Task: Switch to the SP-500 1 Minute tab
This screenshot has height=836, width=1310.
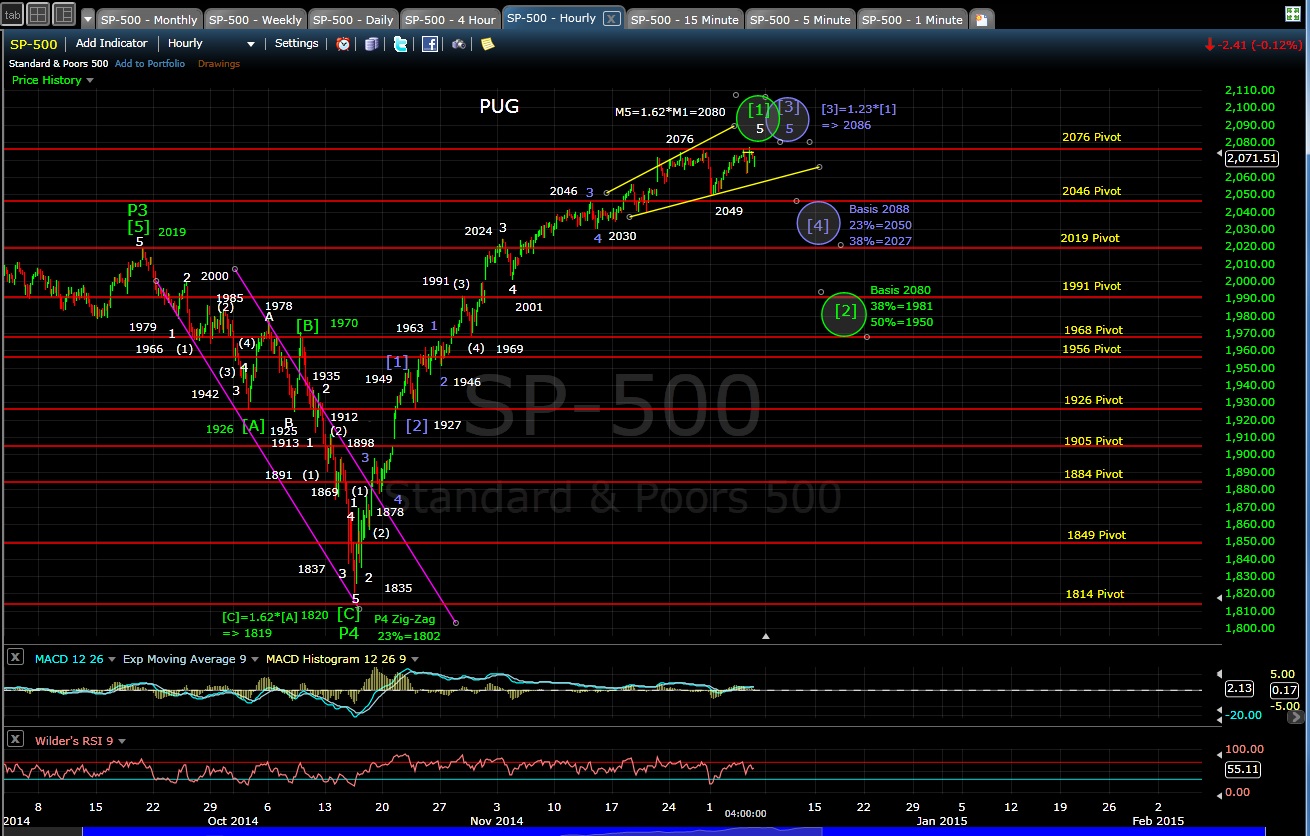Action: [x=913, y=20]
